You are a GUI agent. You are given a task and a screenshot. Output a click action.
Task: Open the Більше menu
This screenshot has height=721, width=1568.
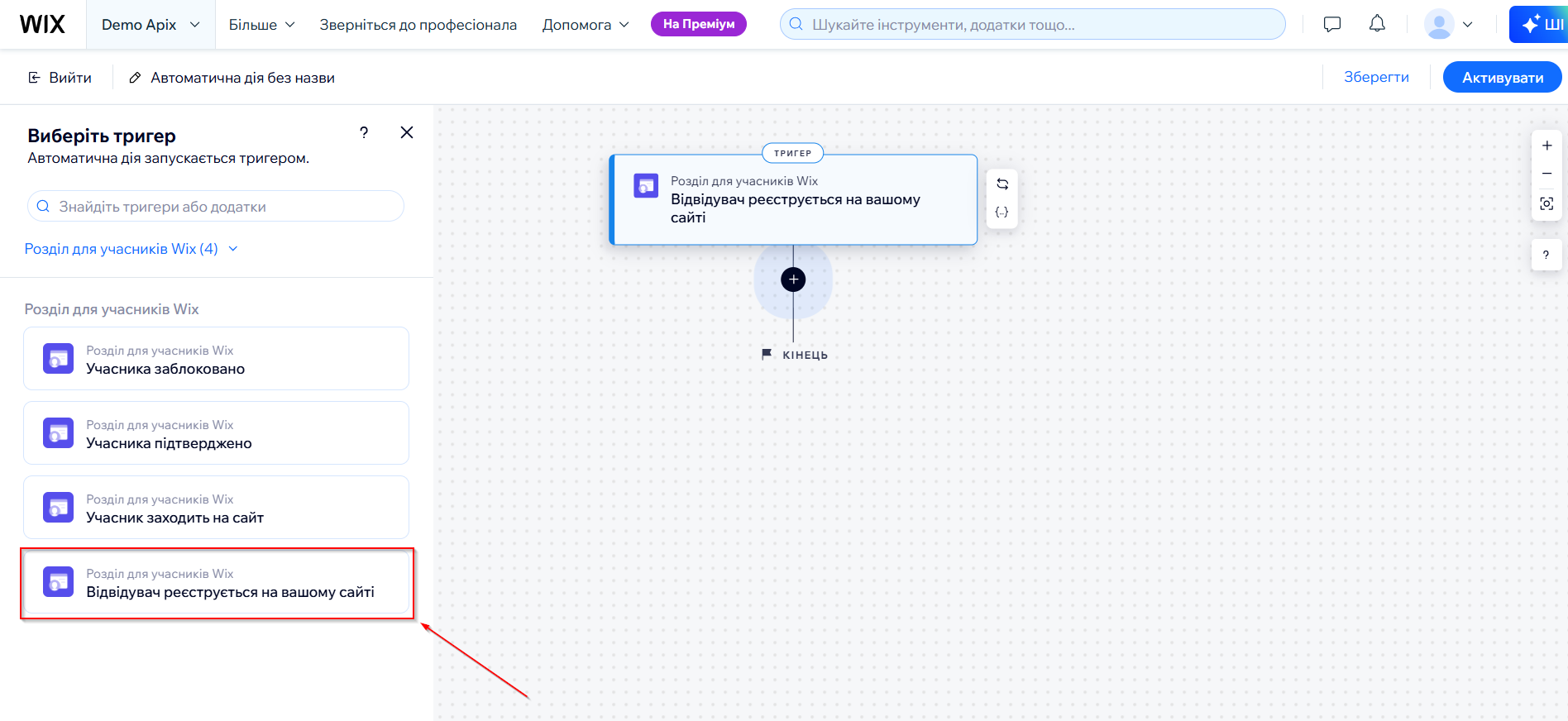click(261, 25)
